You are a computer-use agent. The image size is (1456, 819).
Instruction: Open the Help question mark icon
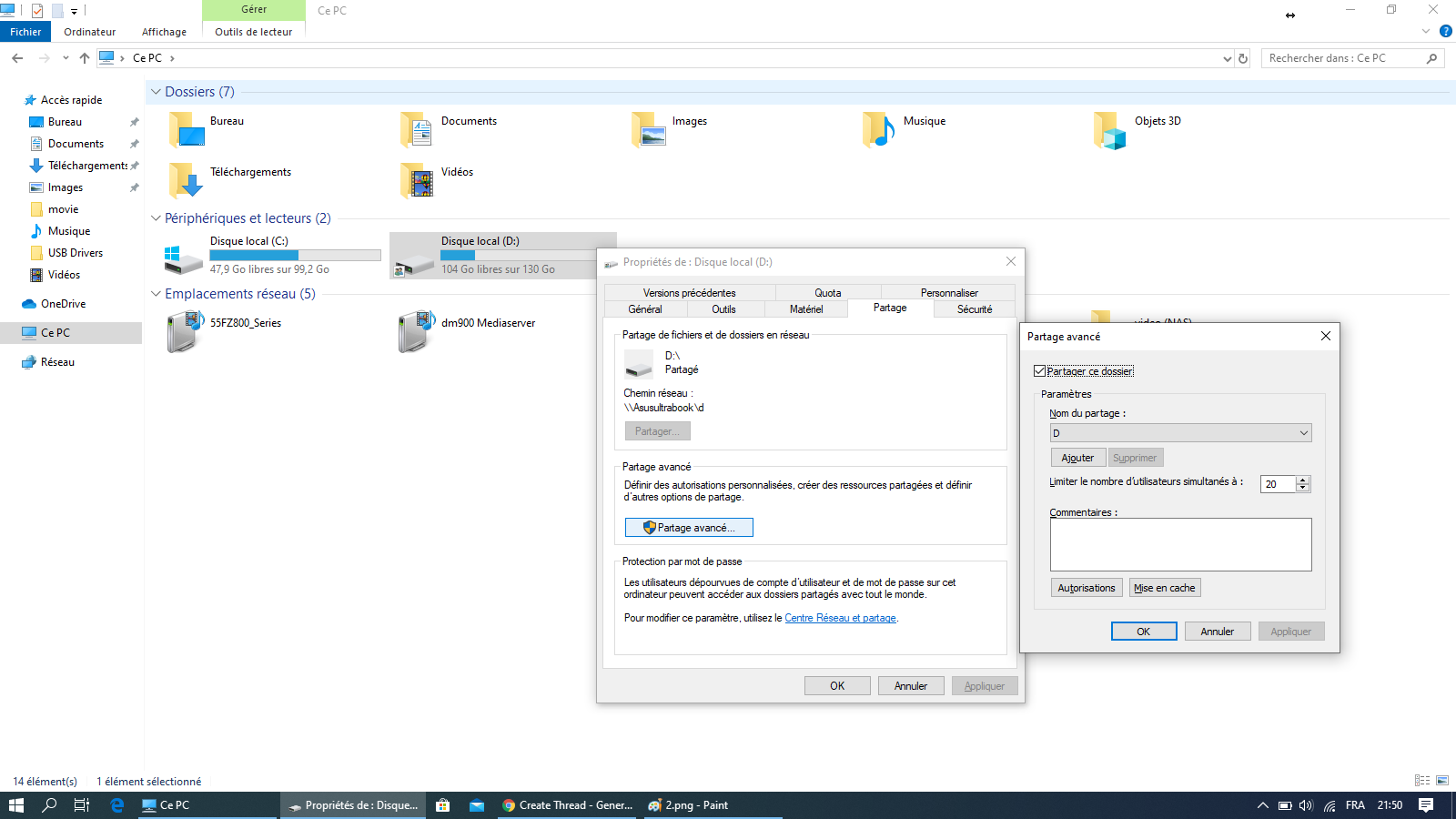[1445, 31]
